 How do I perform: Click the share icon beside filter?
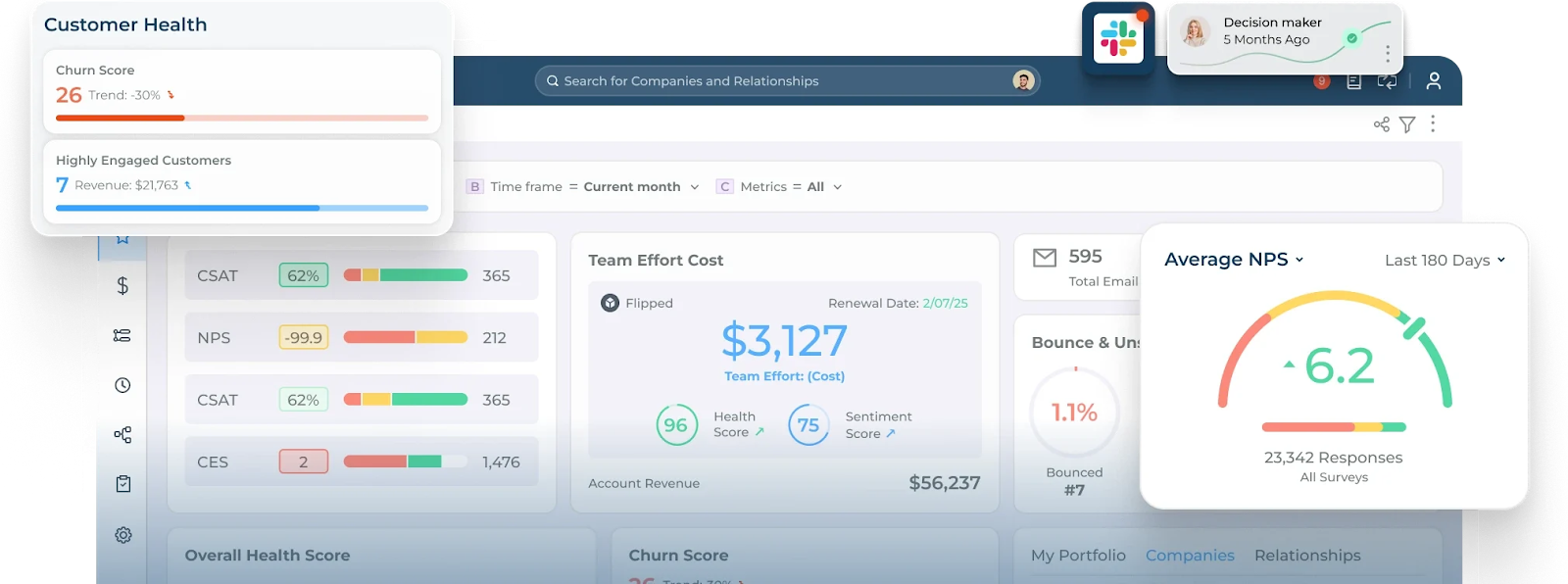pyautogui.click(x=1382, y=124)
